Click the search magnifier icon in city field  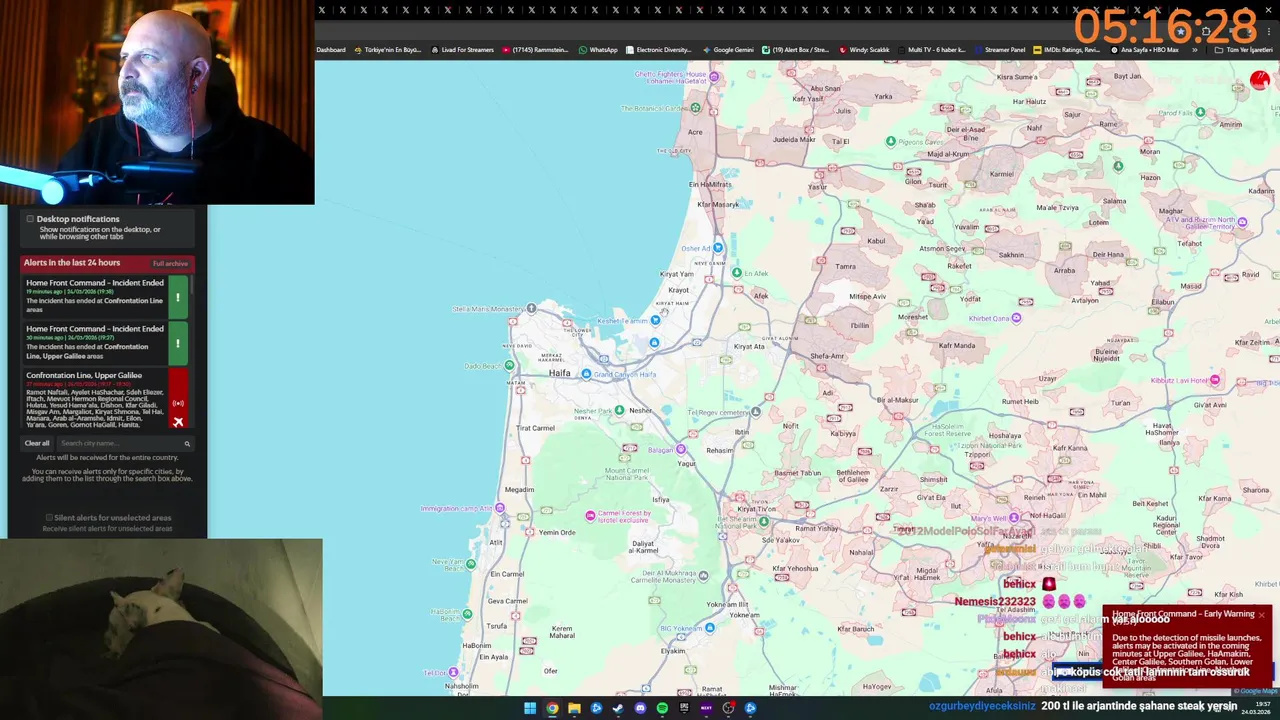coord(187,443)
